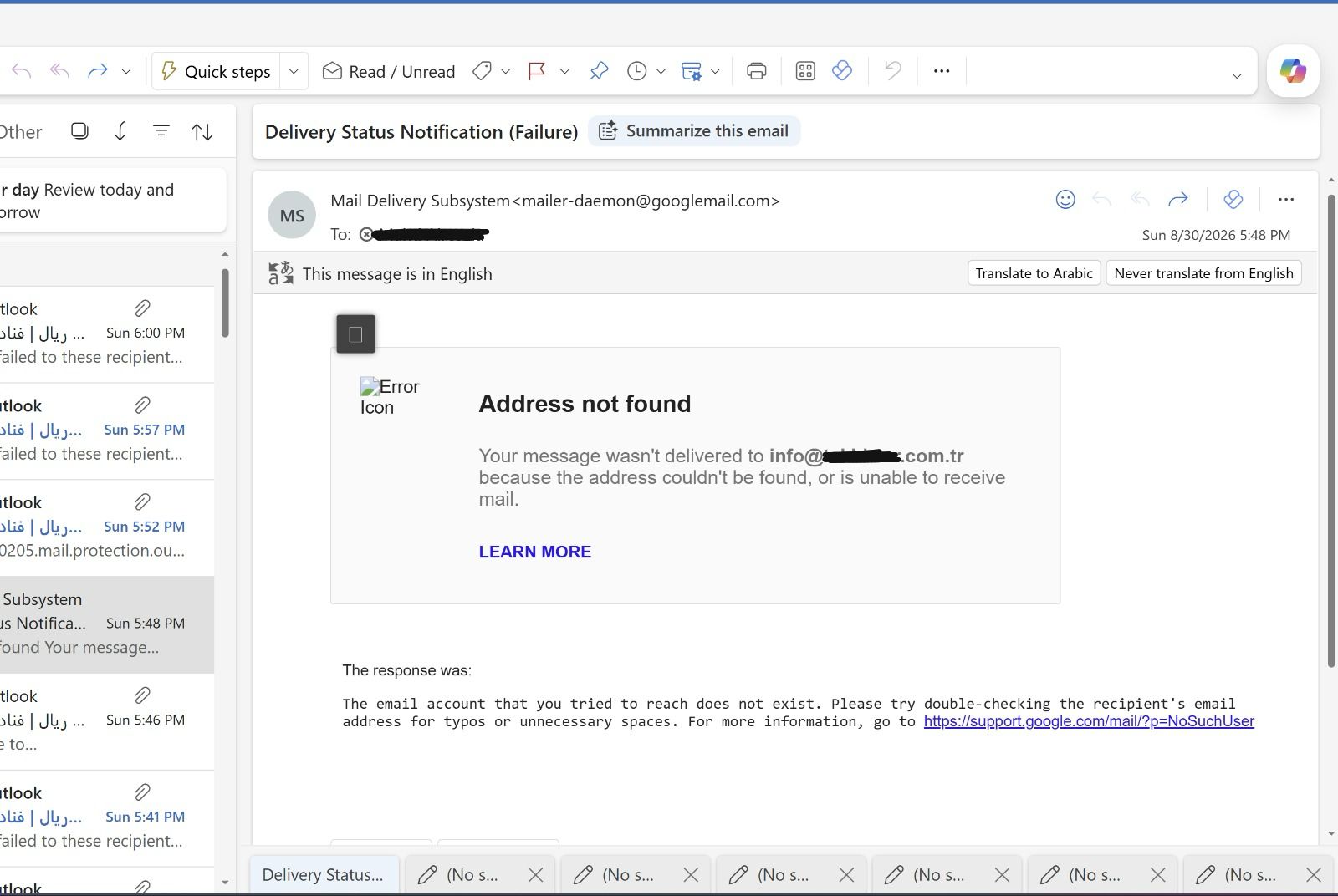The image size is (1338, 896).
Task: Open the message received Sun 5:52 PM
Action: coord(107,527)
